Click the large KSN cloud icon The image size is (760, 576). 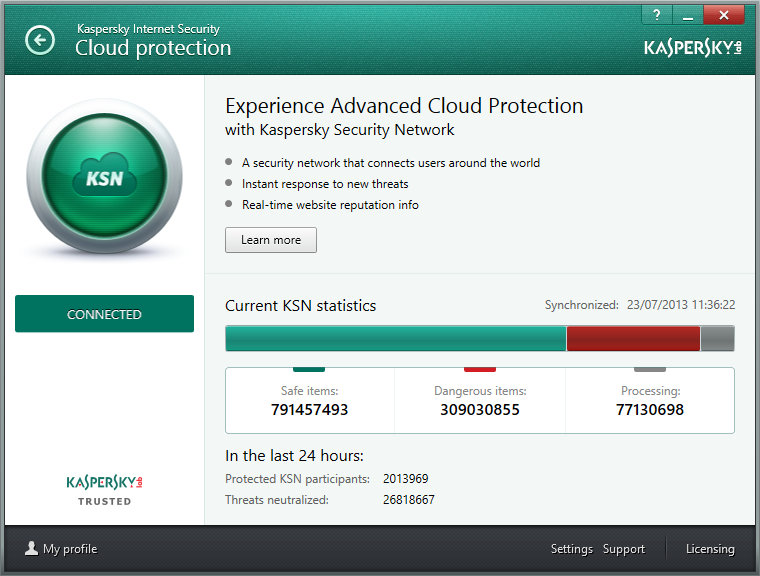104,178
